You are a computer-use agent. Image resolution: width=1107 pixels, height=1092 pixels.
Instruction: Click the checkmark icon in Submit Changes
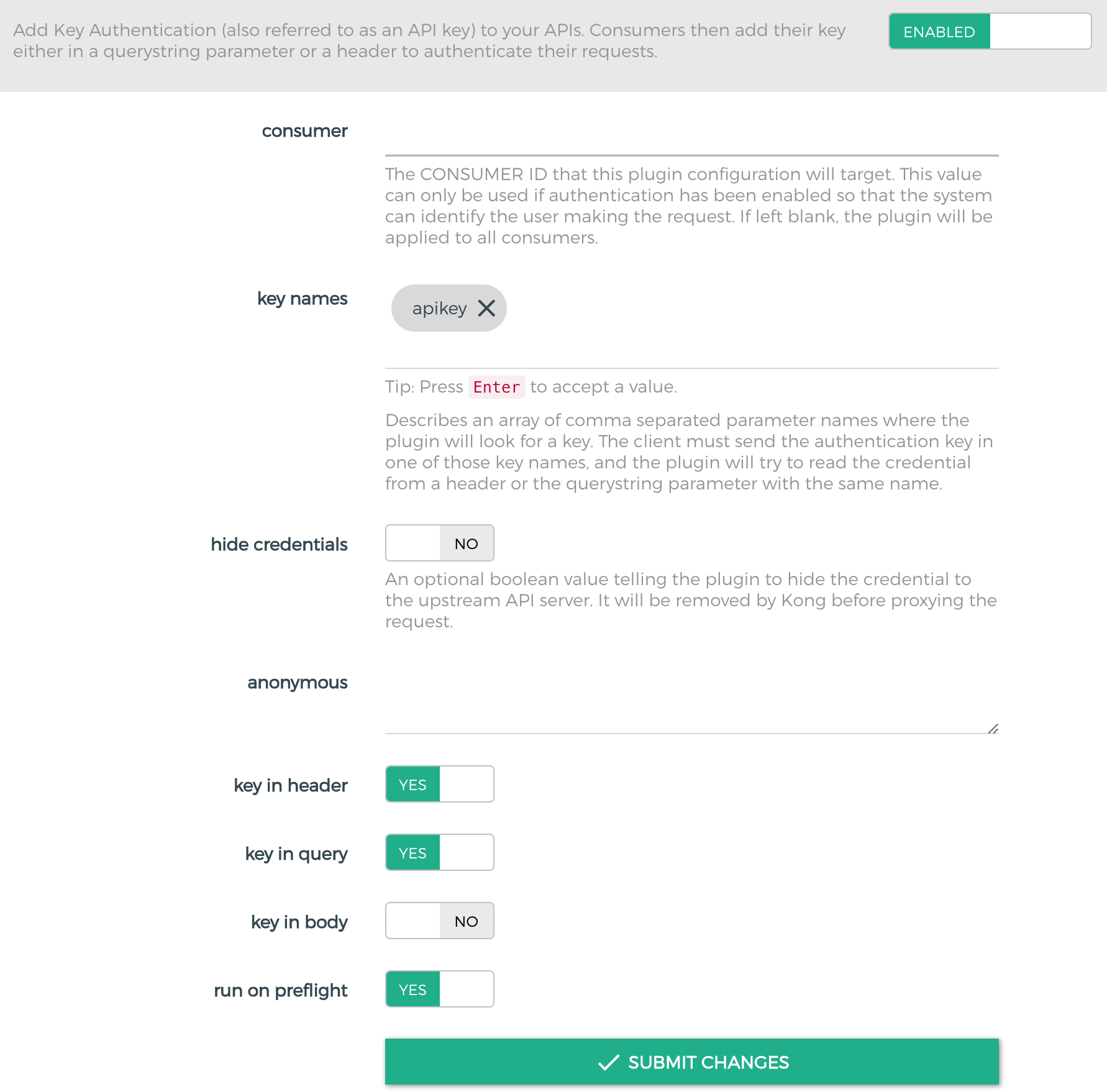point(609,1062)
